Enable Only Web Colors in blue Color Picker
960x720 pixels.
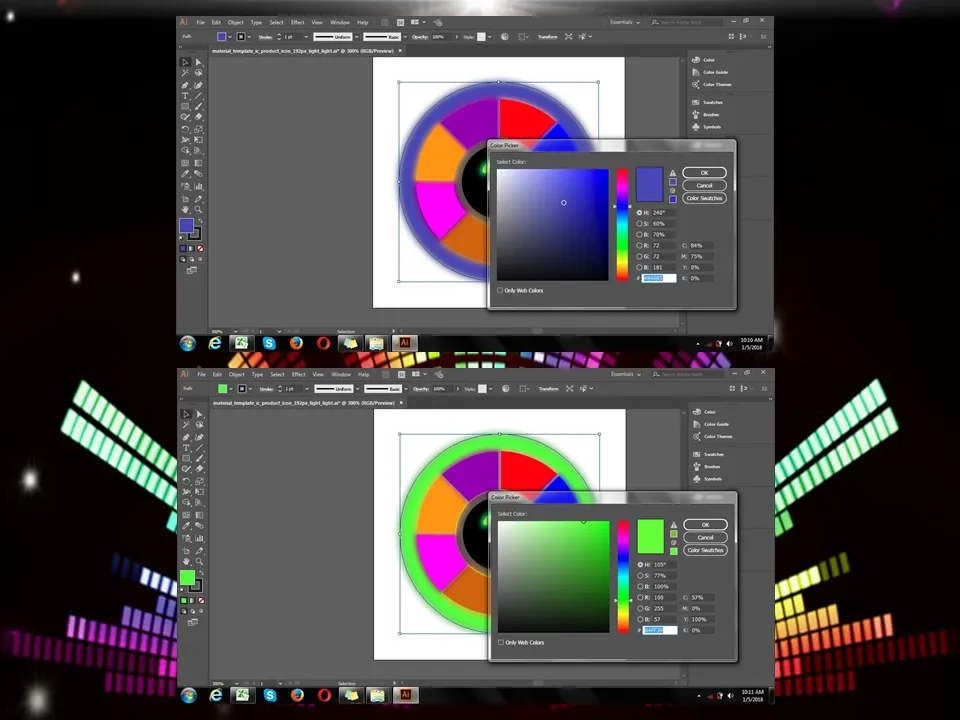click(500, 290)
